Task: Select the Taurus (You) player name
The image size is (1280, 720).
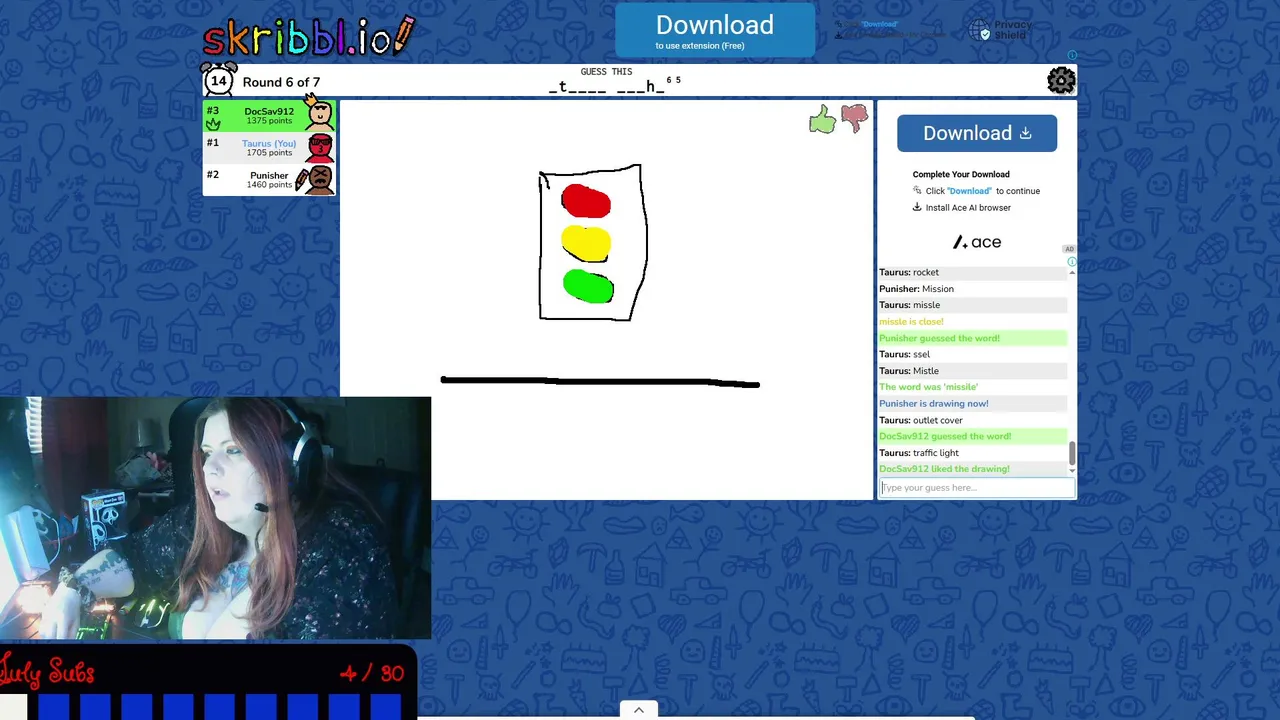Action: pyautogui.click(x=269, y=143)
